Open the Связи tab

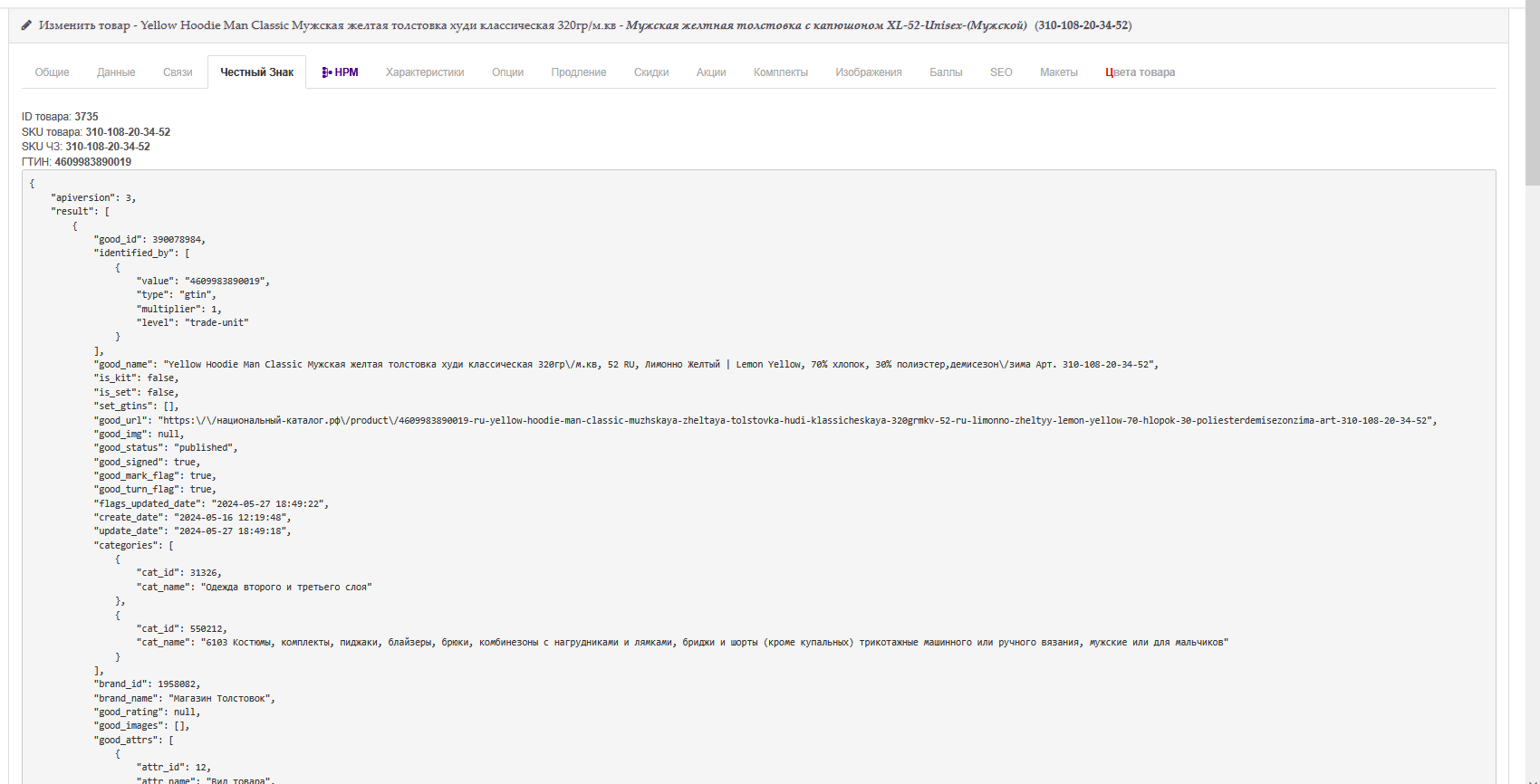click(178, 72)
